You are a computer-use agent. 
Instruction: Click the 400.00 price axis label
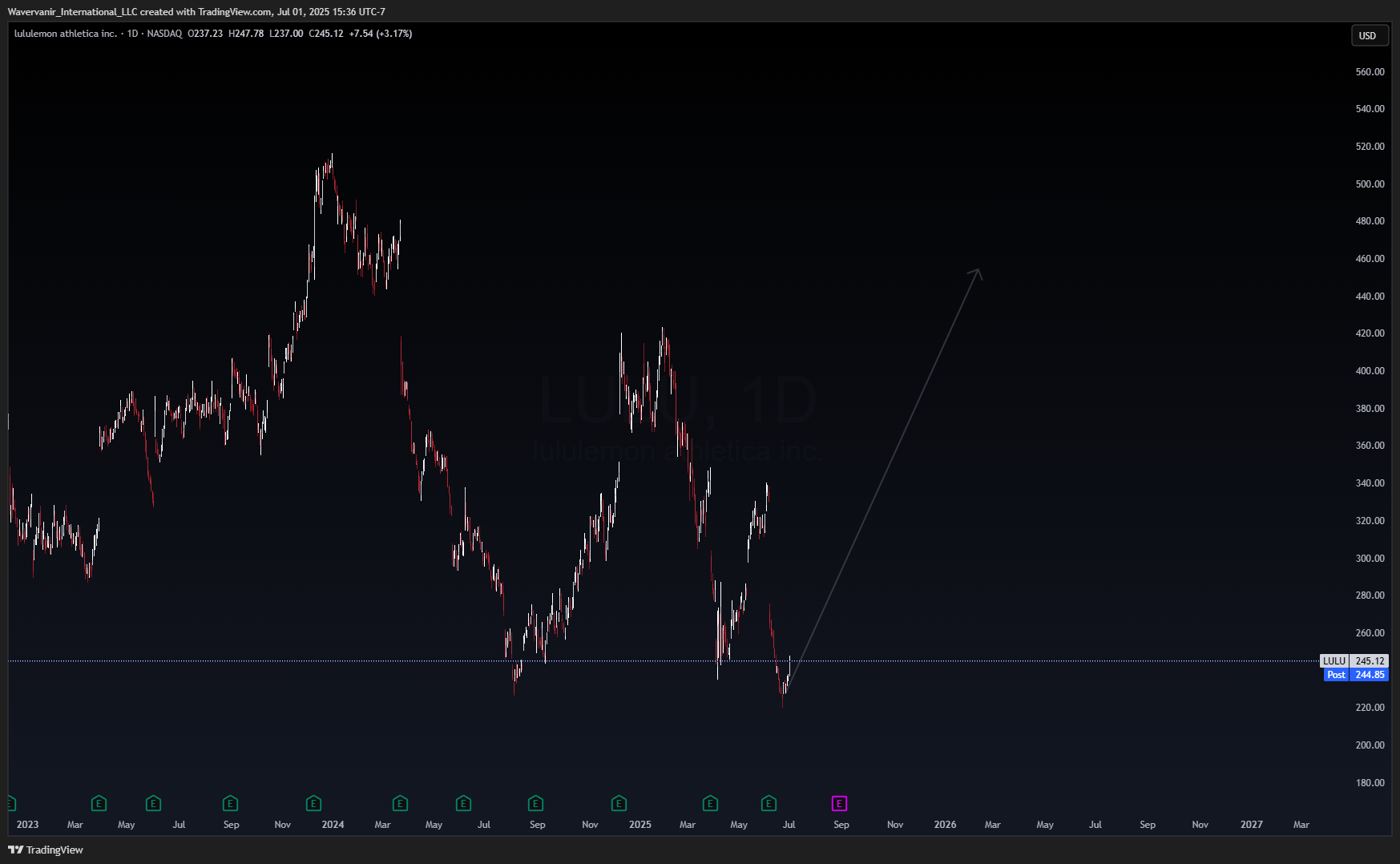point(1370,370)
